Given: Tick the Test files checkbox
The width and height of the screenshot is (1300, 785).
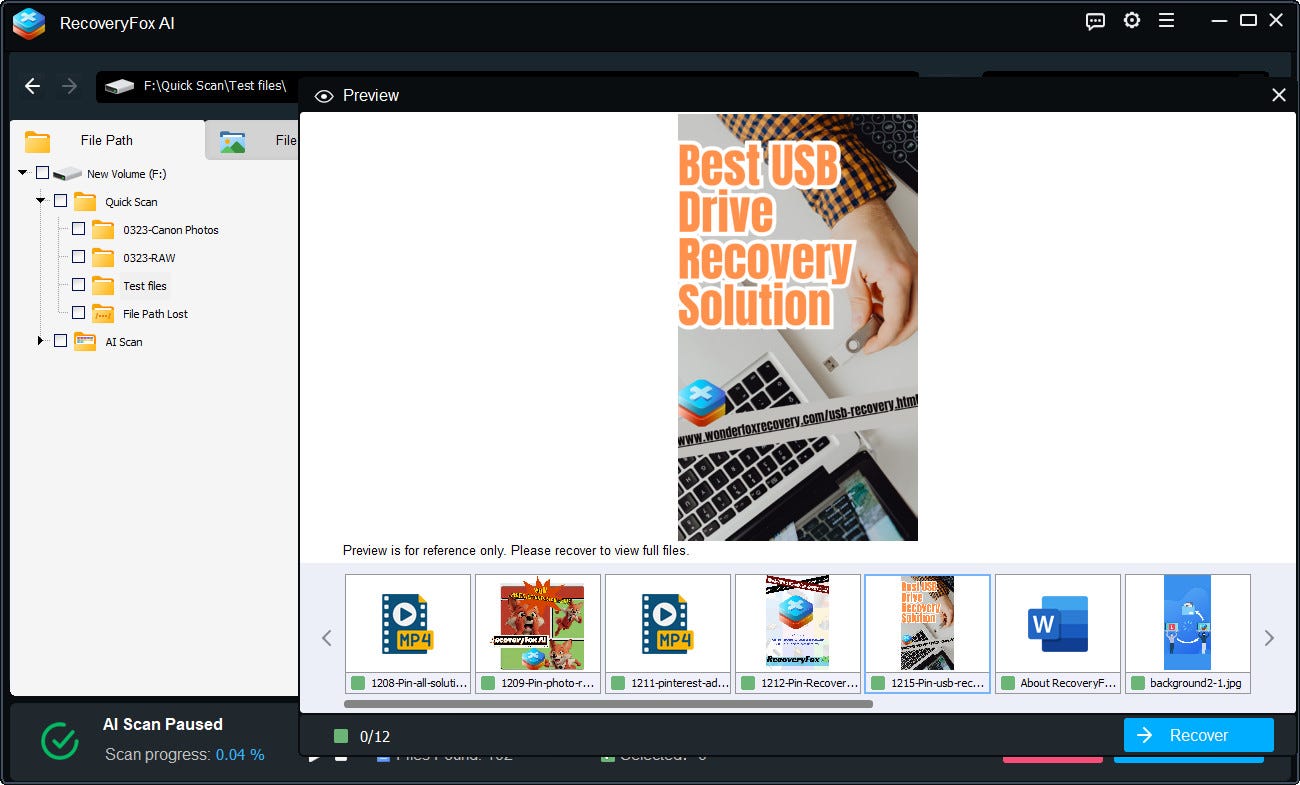Looking at the screenshot, I should pos(78,285).
